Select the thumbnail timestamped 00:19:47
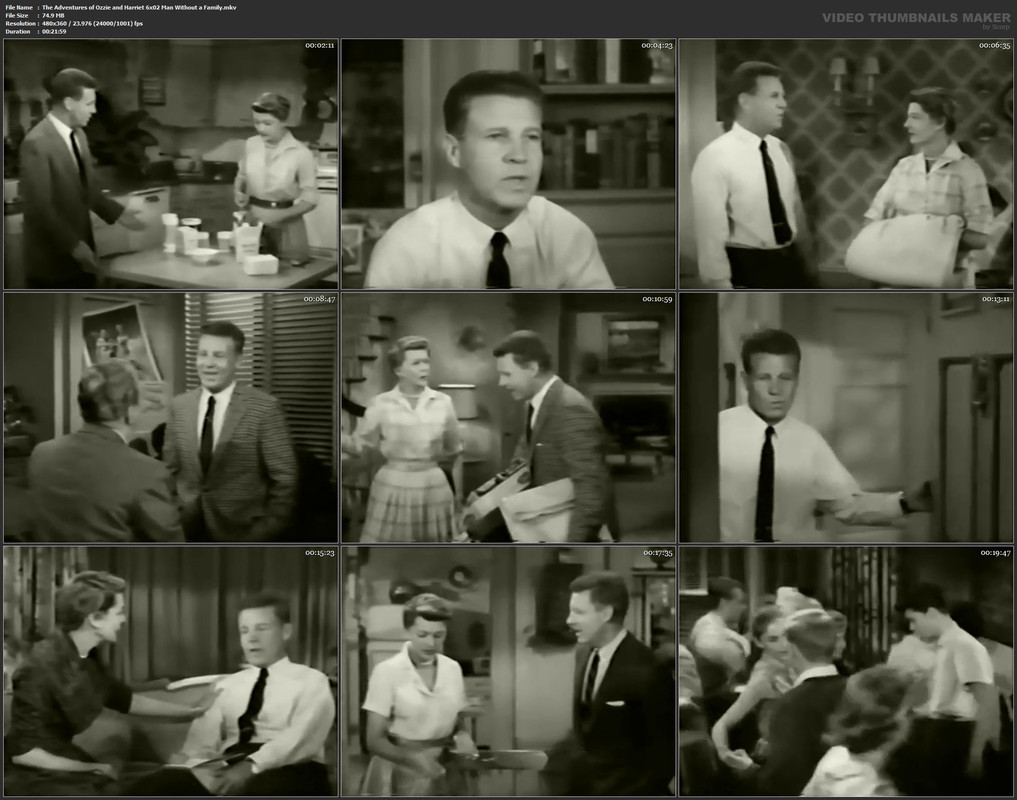 point(846,672)
